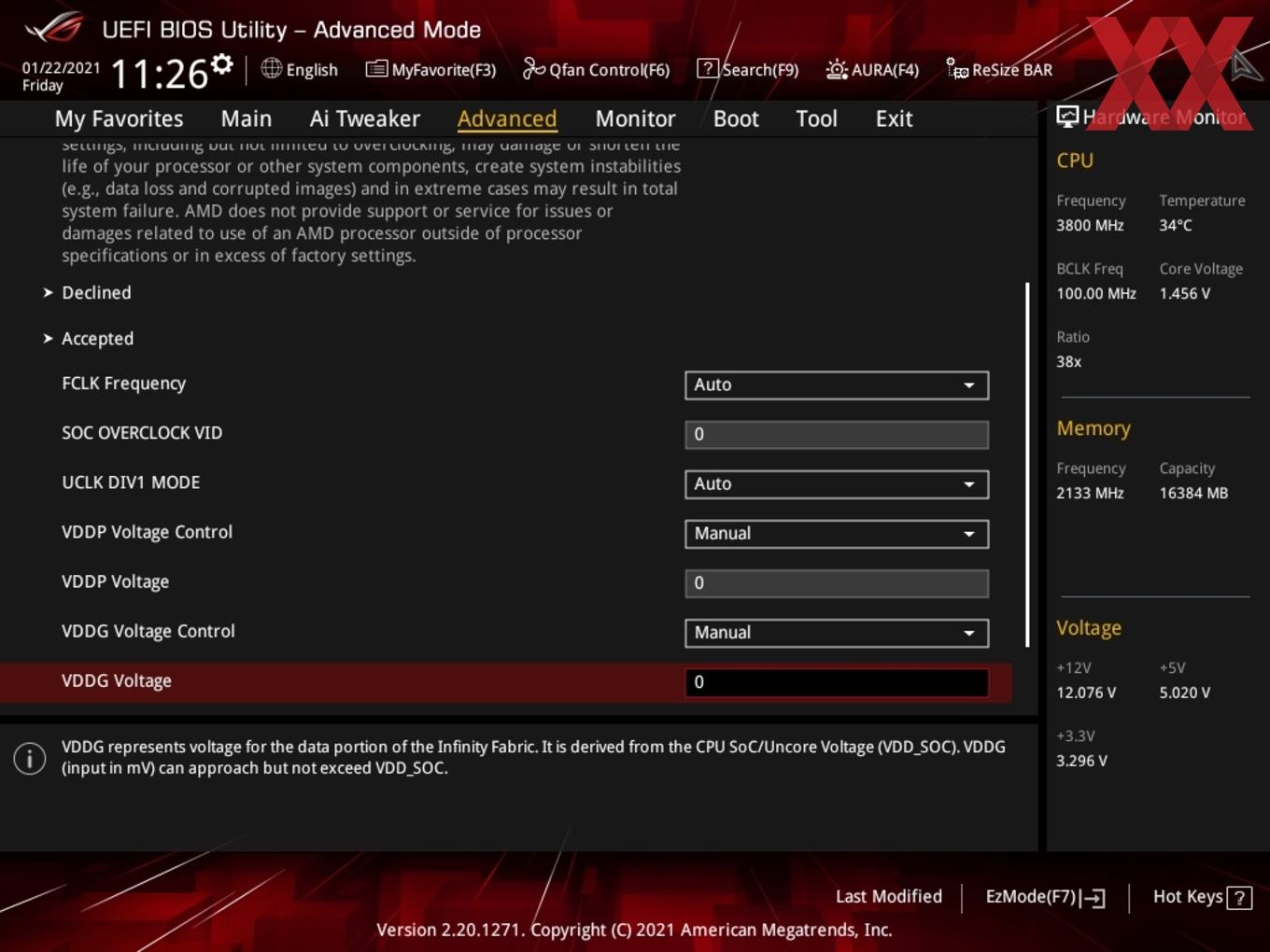1270x952 pixels.
Task: Select VDDP Voltage Control label
Action: point(147,532)
